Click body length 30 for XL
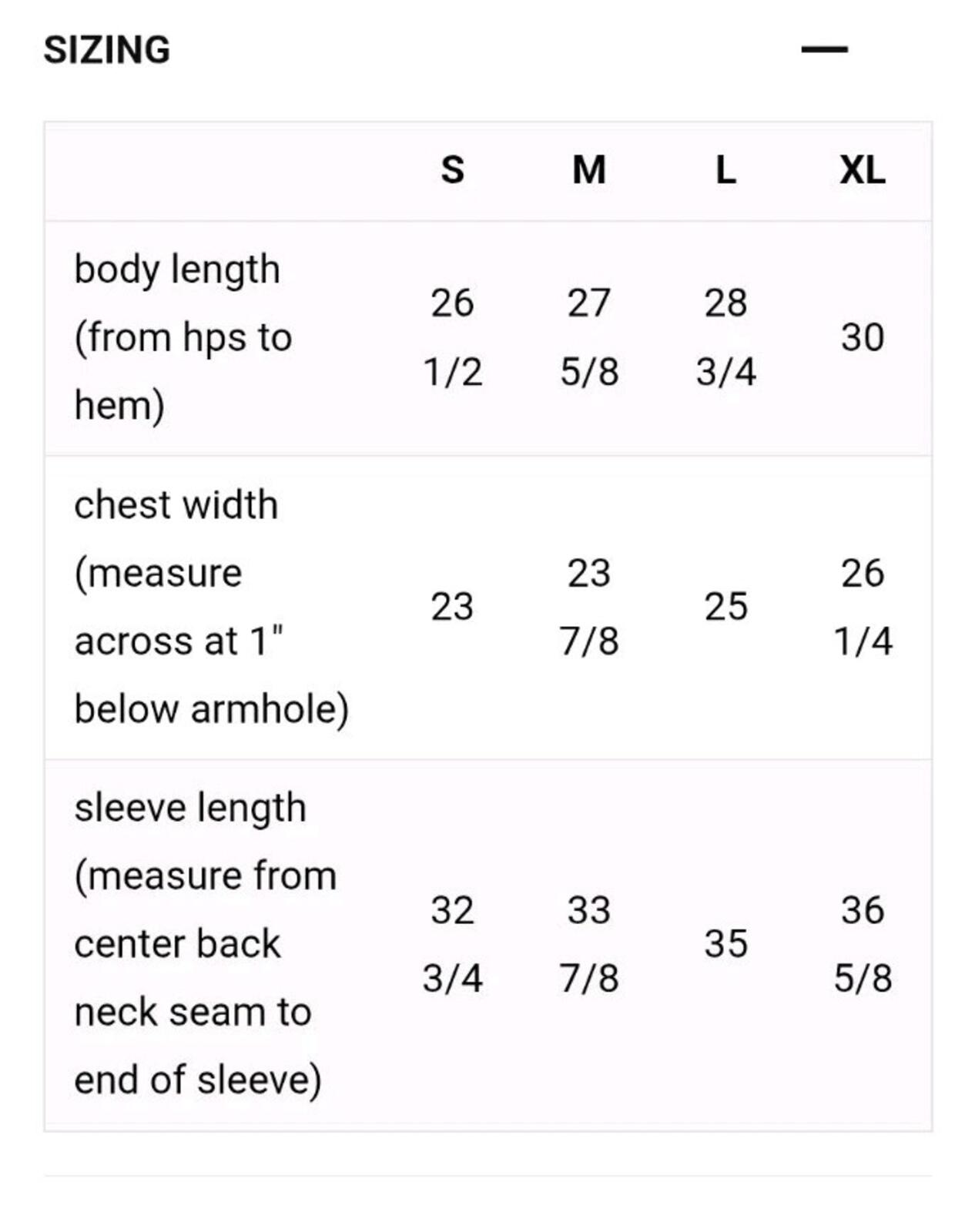The image size is (975, 1232). pos(863,337)
